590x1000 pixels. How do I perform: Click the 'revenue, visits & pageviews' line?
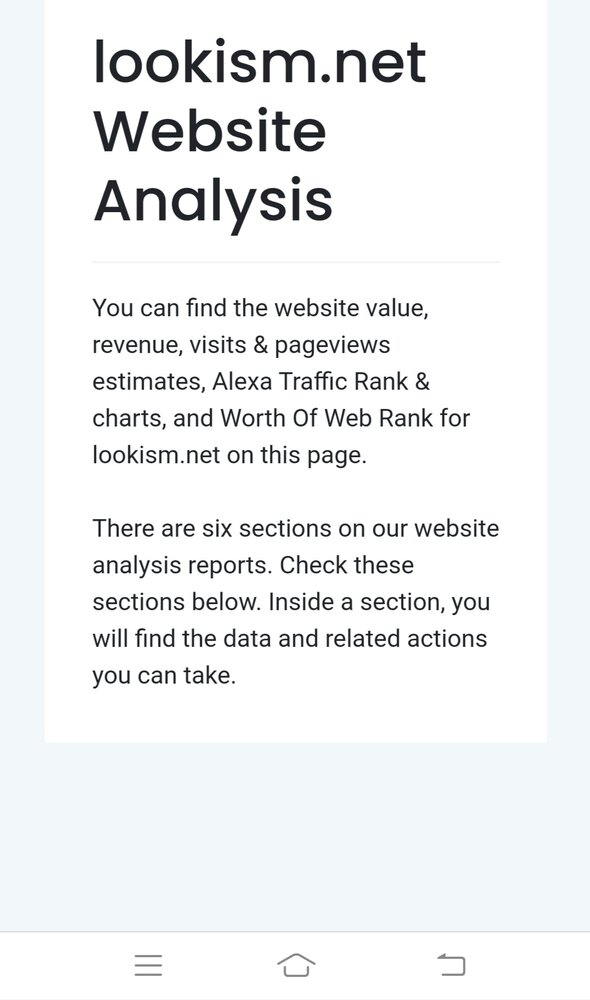pos(241,345)
